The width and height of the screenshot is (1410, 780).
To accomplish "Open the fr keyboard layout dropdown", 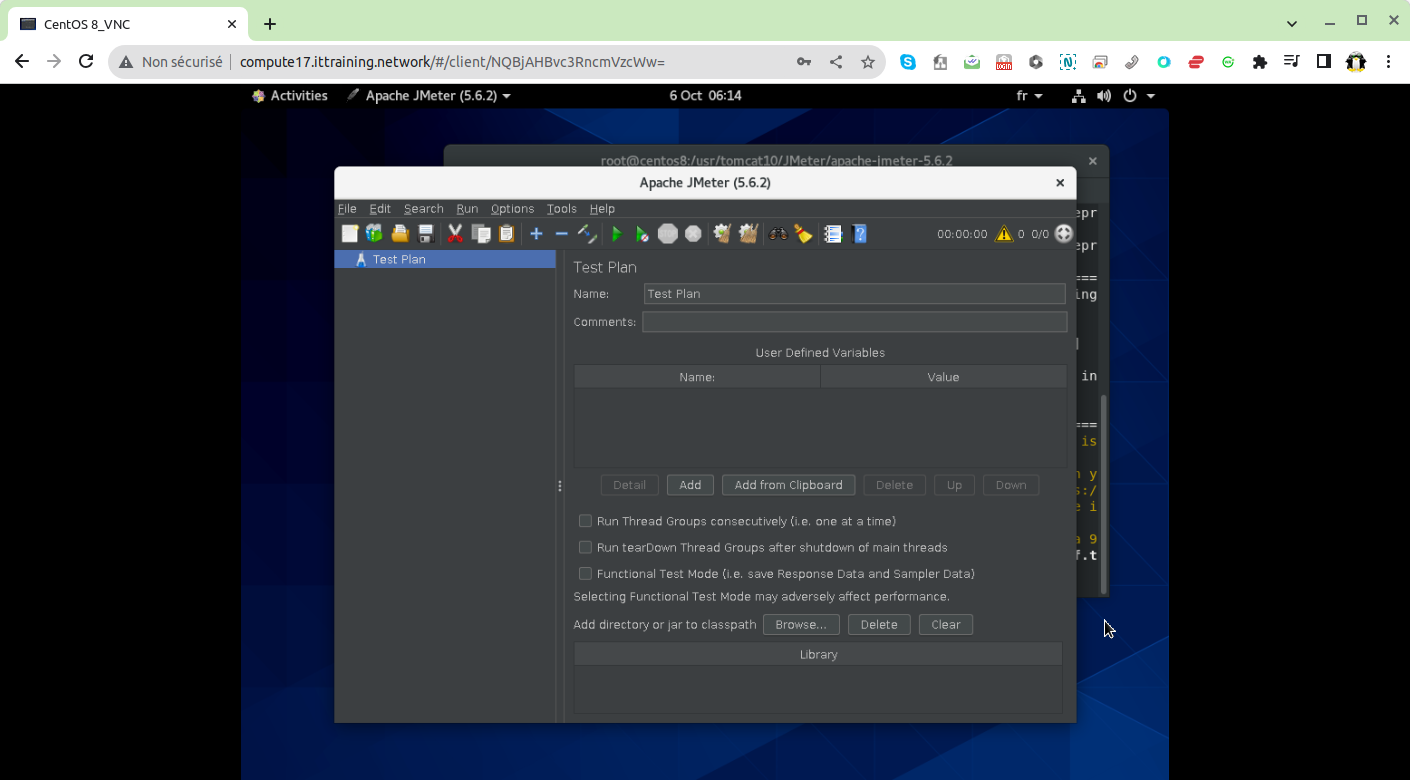I will [x=1029, y=96].
